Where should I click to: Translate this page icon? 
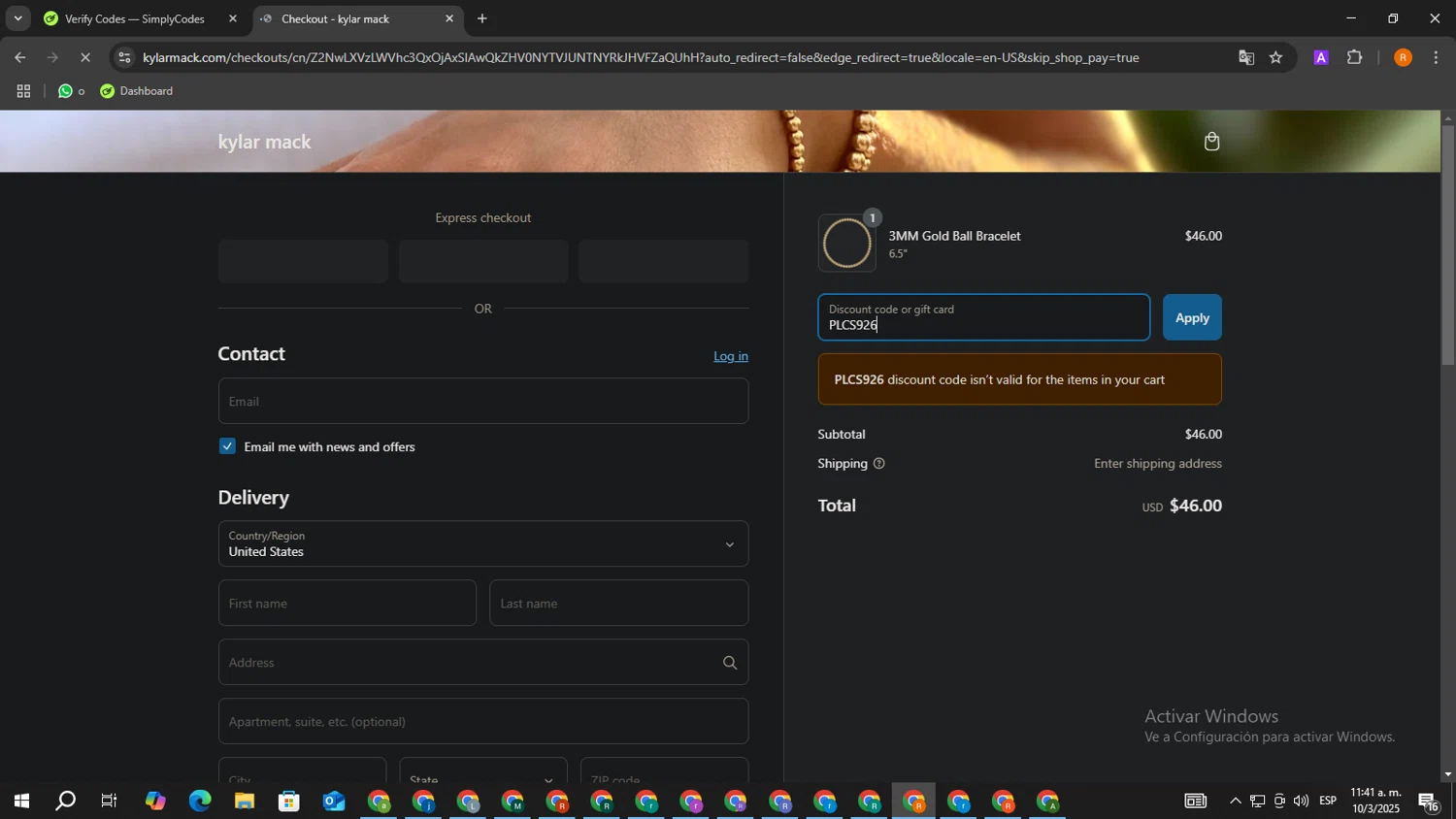(x=1246, y=58)
